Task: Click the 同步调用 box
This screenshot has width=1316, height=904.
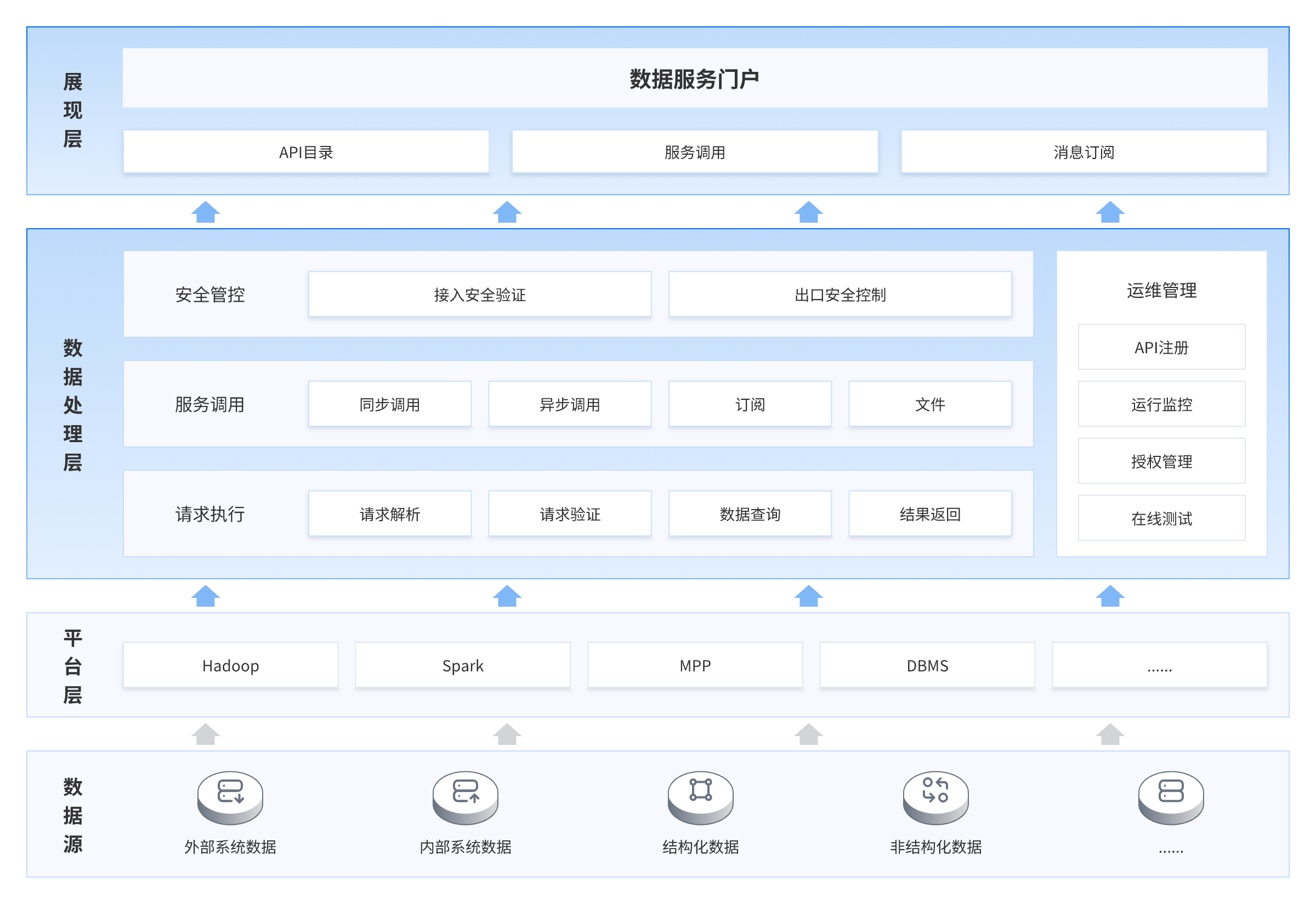Action: (x=389, y=404)
